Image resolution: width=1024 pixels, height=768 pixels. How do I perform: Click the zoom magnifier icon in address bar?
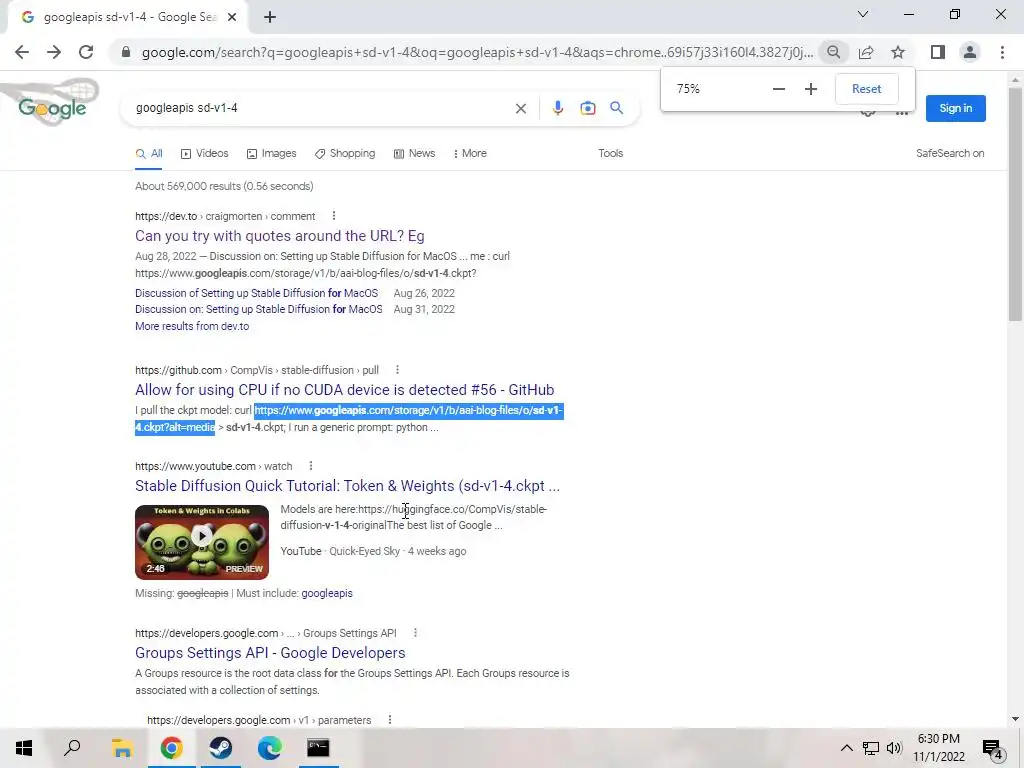coord(833,52)
